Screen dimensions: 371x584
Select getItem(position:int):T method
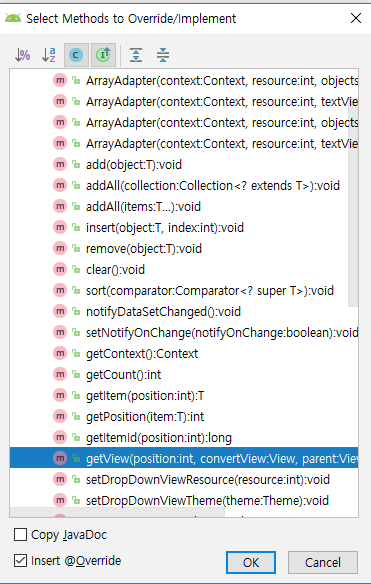[x=184, y=395]
